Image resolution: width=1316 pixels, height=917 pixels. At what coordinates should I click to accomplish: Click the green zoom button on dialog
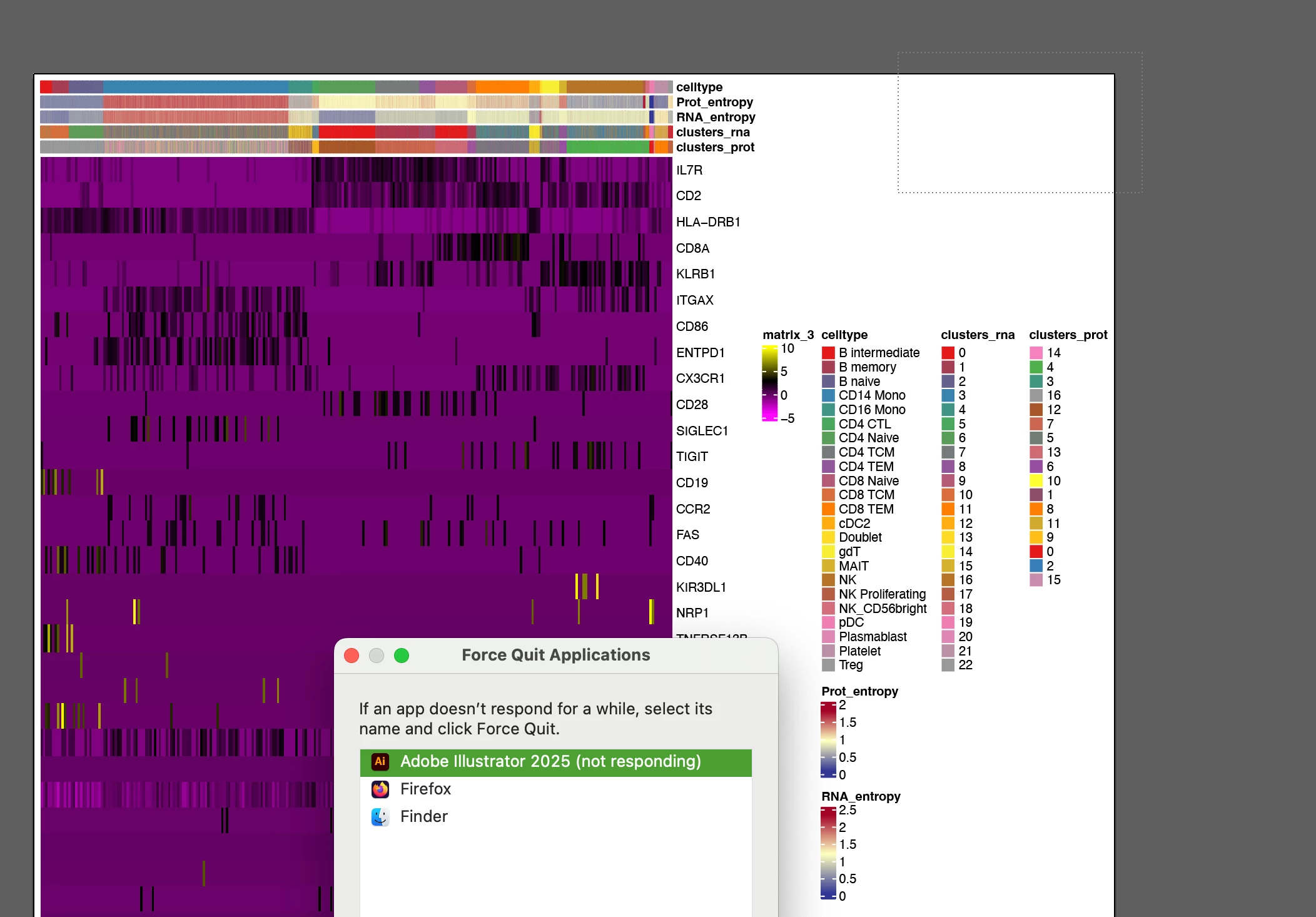coord(402,656)
